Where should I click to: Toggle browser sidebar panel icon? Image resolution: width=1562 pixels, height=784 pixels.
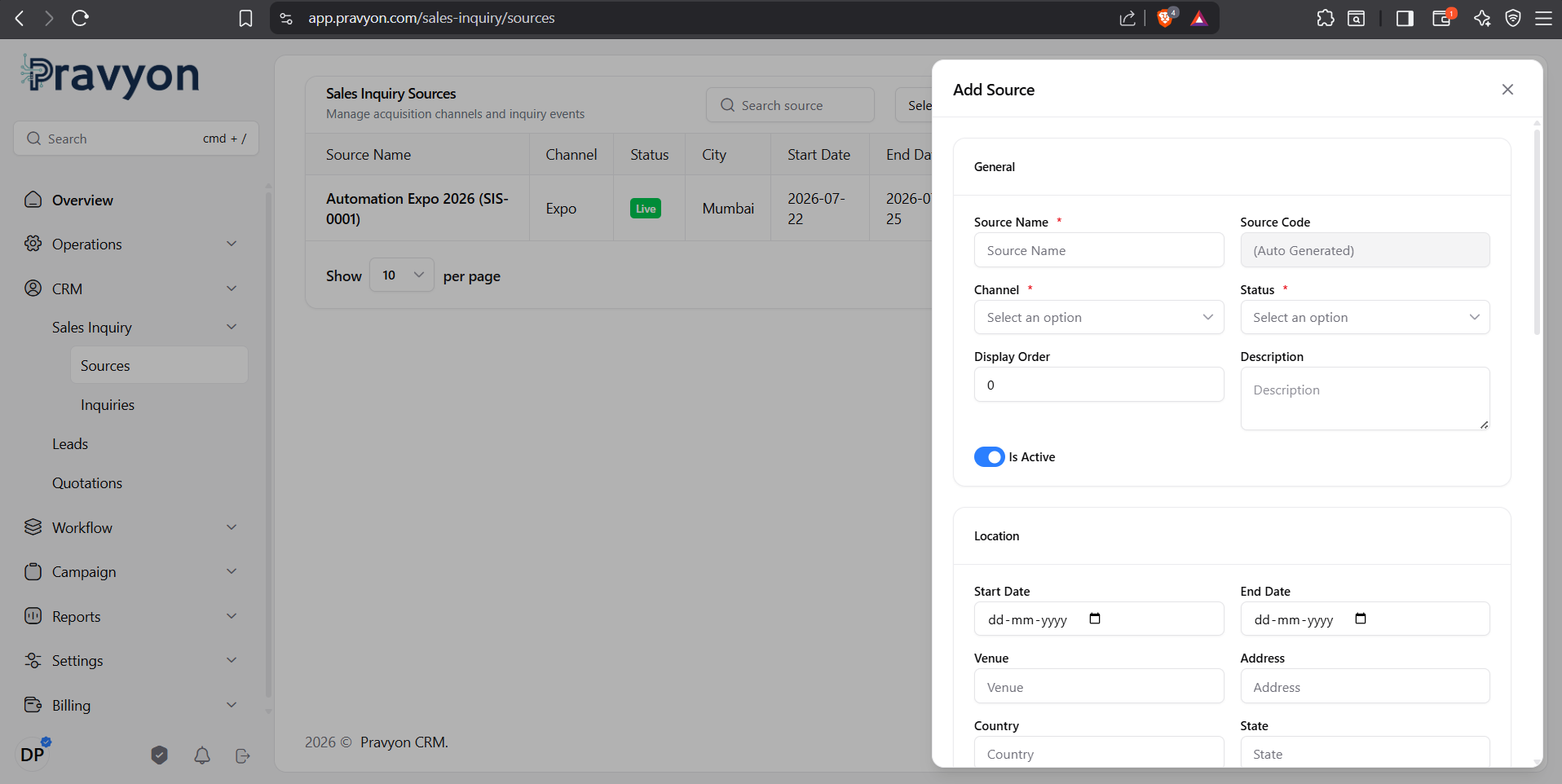click(x=1405, y=18)
